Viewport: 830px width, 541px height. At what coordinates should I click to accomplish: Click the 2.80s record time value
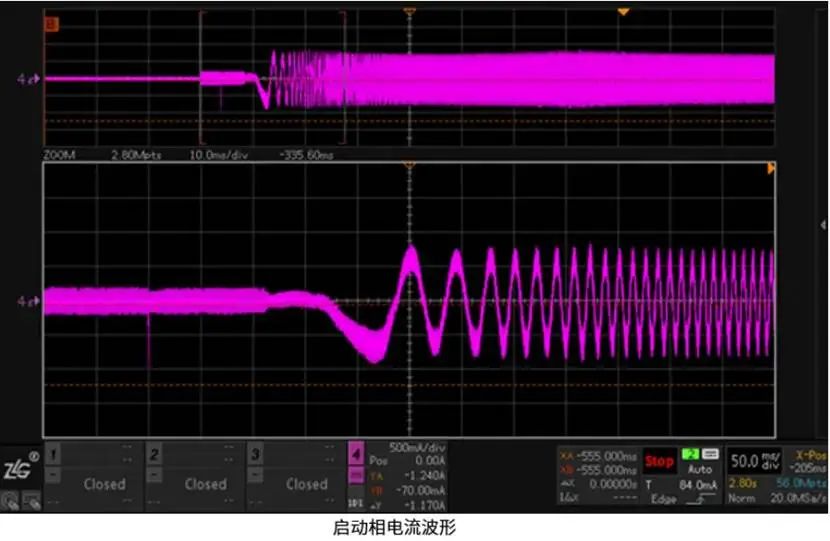click(x=743, y=483)
